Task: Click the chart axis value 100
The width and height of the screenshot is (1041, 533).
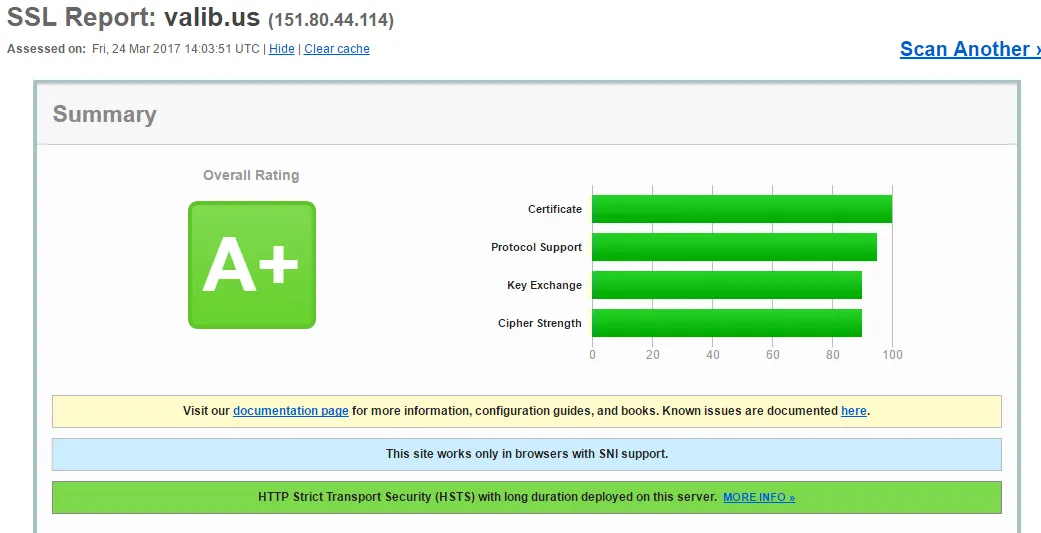Action: click(x=892, y=355)
